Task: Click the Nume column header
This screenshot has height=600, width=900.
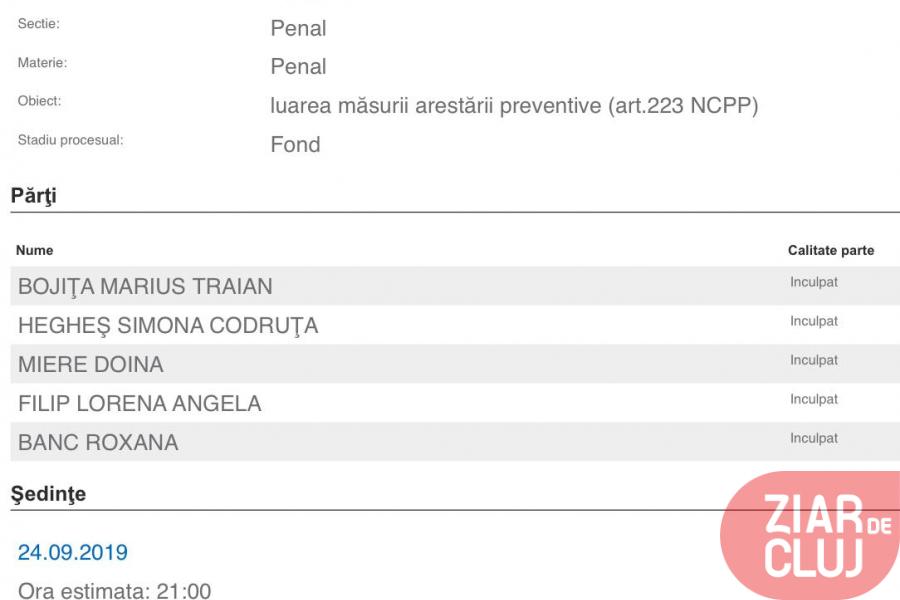Action: 34,250
